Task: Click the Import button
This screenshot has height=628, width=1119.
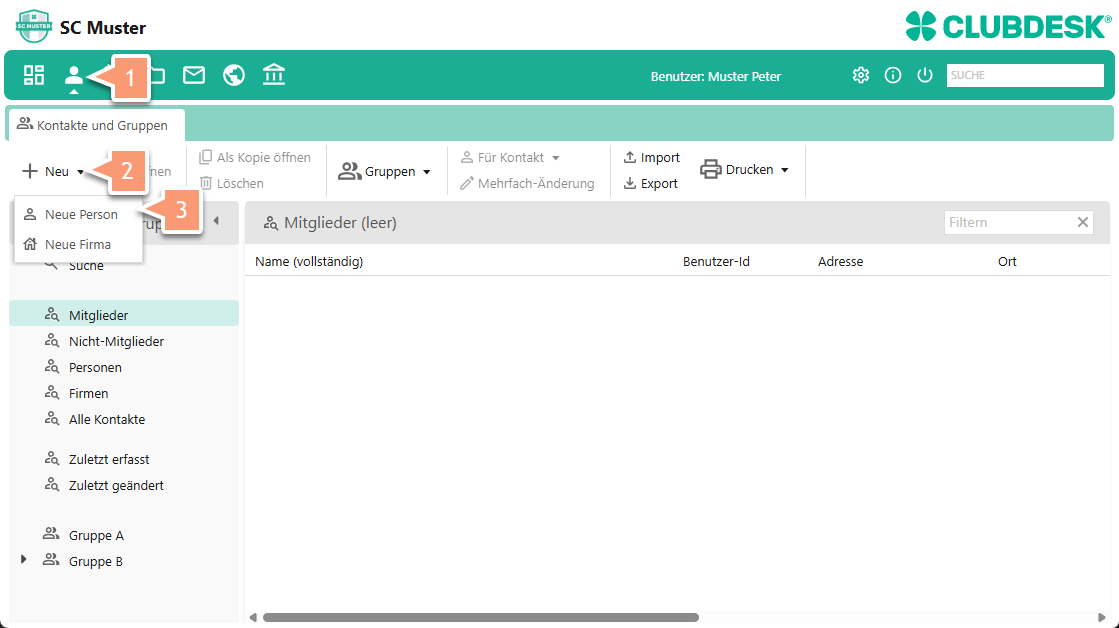Action: click(x=652, y=157)
